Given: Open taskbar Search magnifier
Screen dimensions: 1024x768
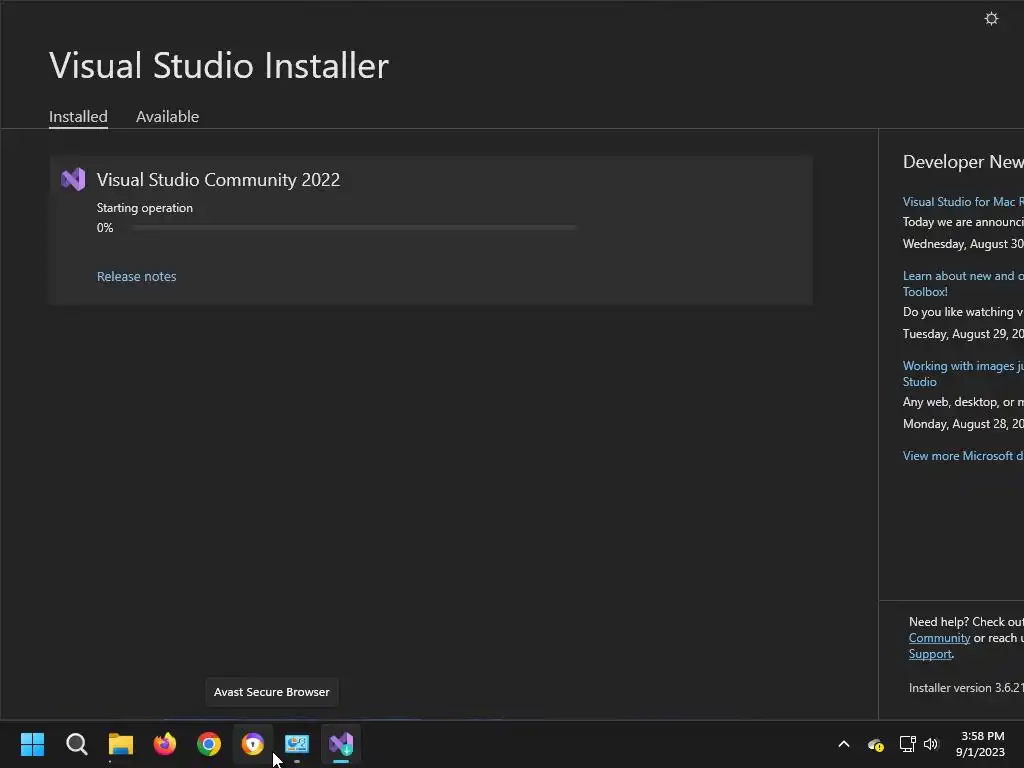Looking at the screenshot, I should [76, 744].
